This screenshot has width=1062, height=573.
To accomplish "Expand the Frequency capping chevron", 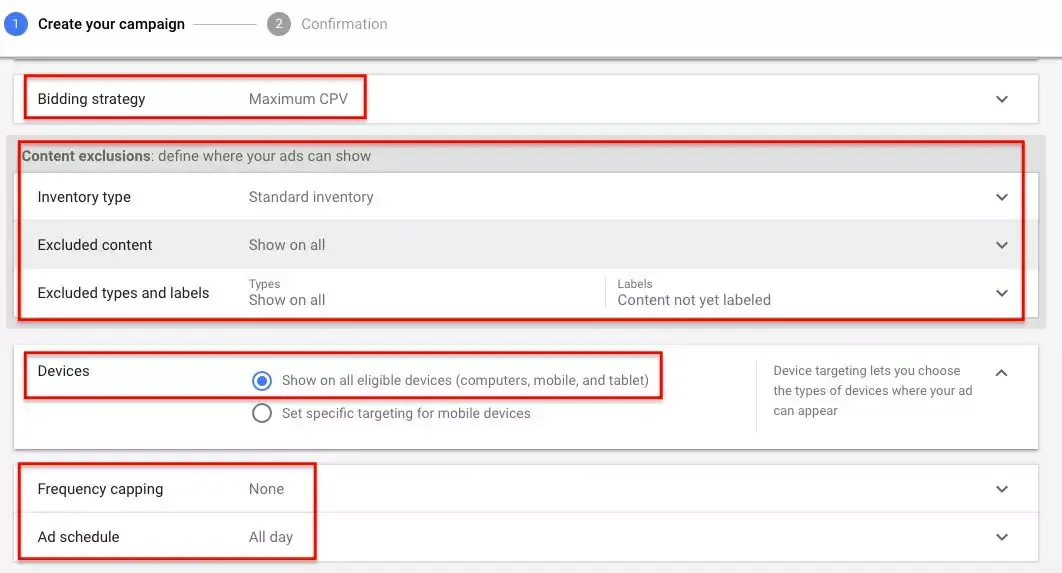I will (1002, 489).
